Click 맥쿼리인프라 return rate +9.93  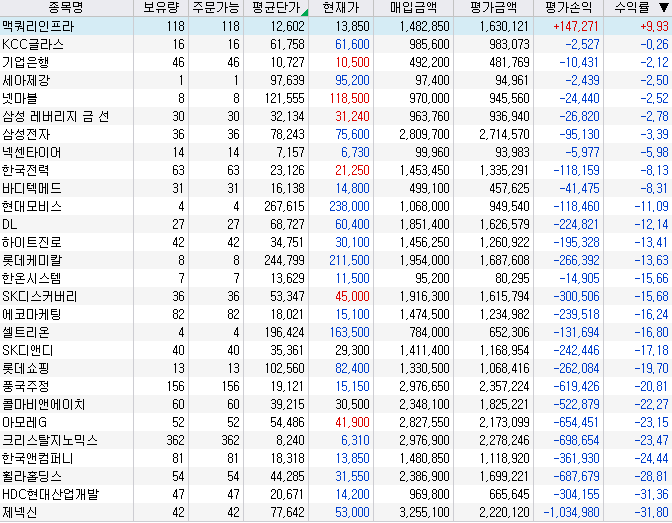pyautogui.click(x=654, y=26)
